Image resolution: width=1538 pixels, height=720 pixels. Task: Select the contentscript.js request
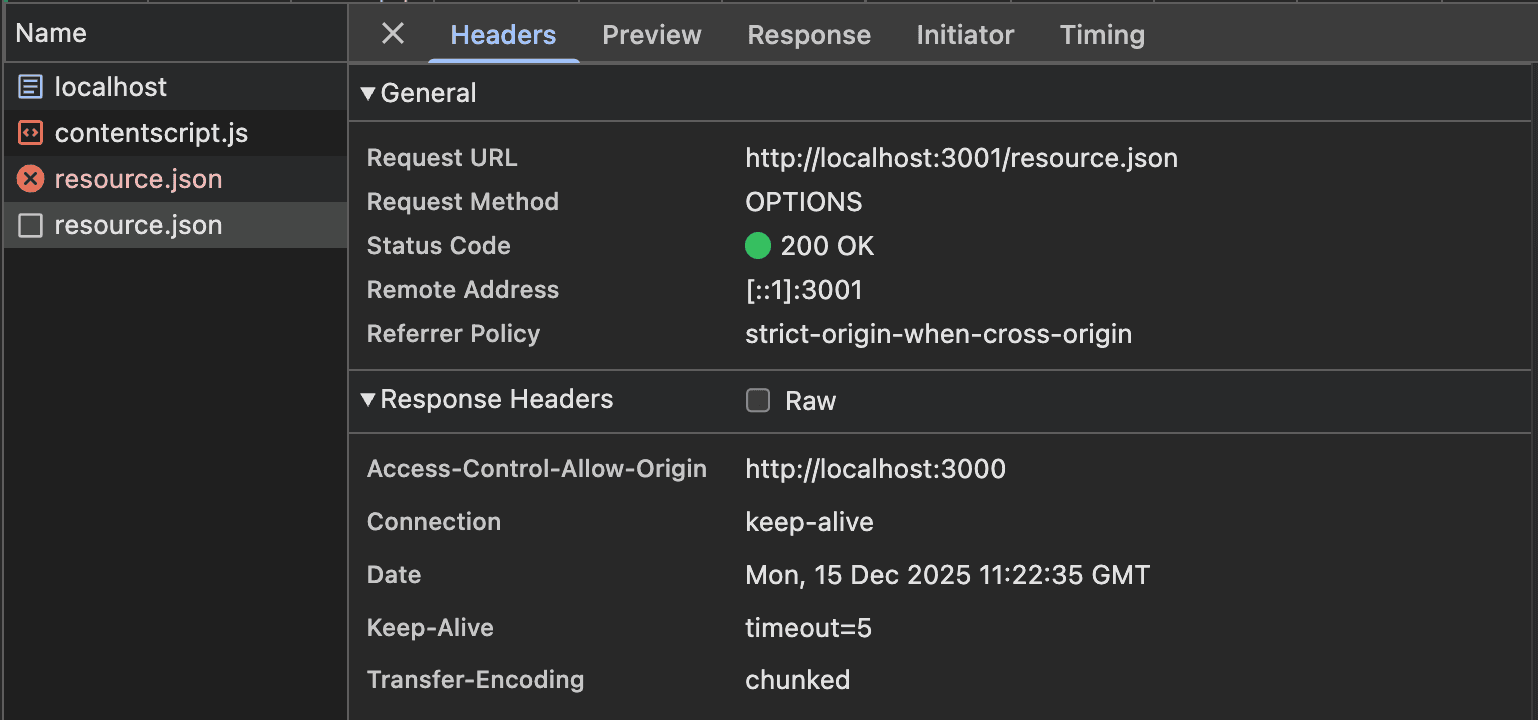click(x=175, y=133)
